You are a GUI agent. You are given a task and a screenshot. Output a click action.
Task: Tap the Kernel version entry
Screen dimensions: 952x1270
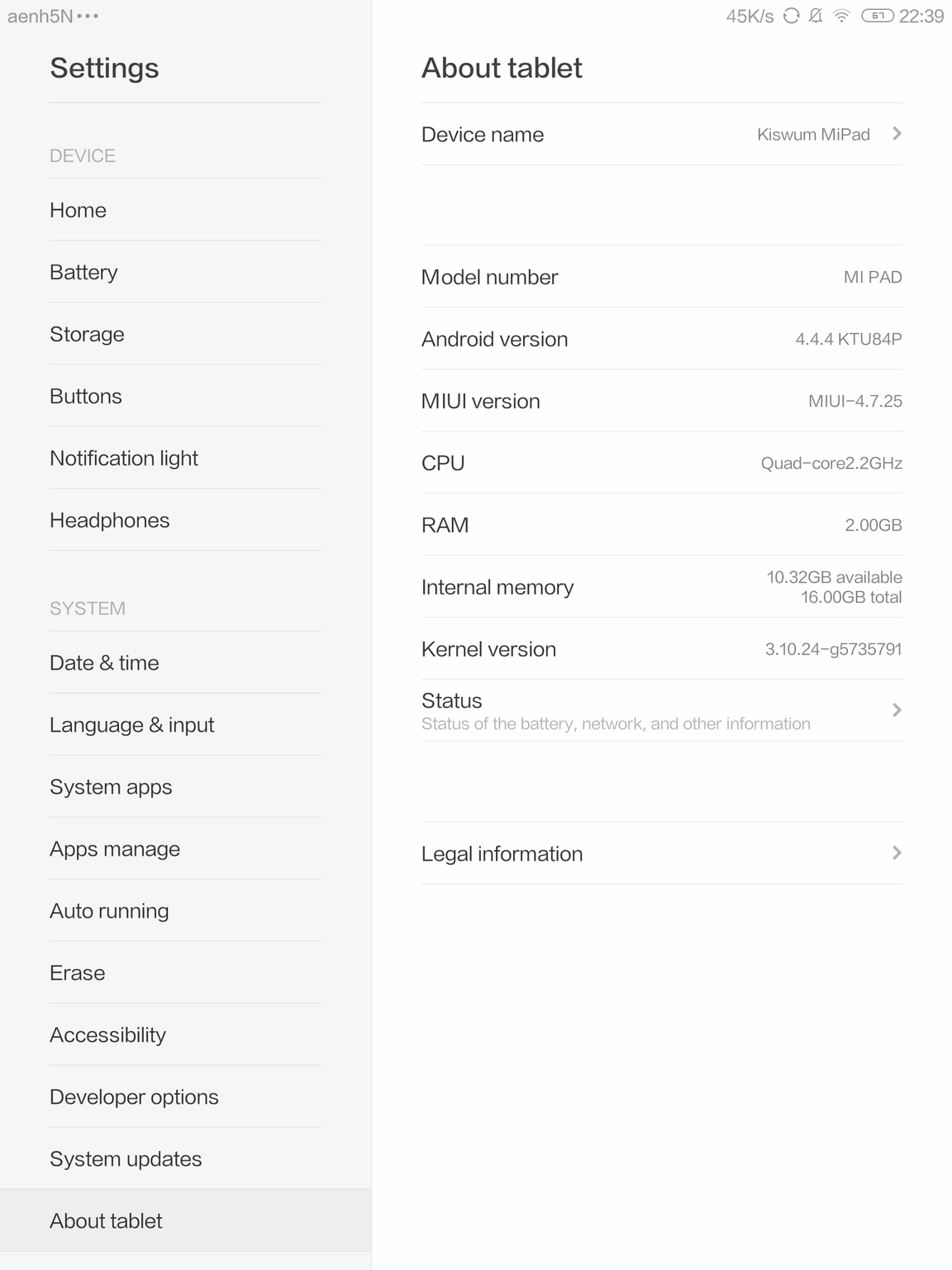tap(661, 649)
